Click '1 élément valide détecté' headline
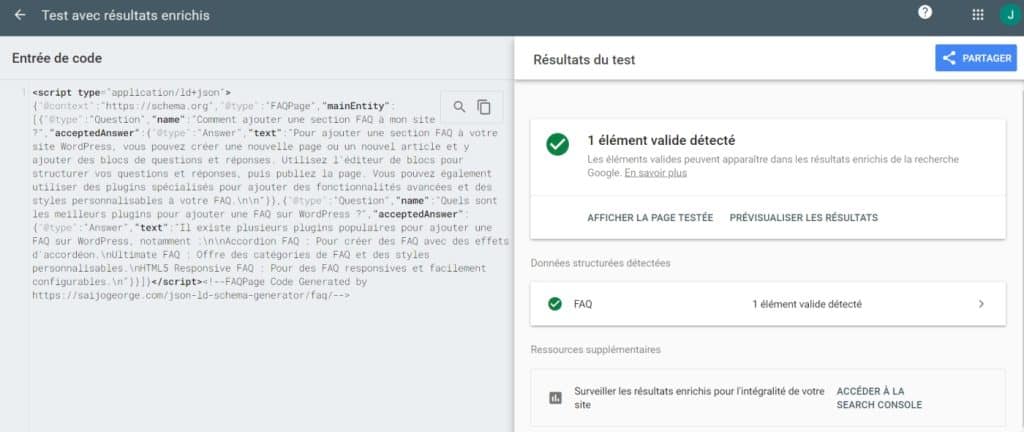 tap(661, 140)
